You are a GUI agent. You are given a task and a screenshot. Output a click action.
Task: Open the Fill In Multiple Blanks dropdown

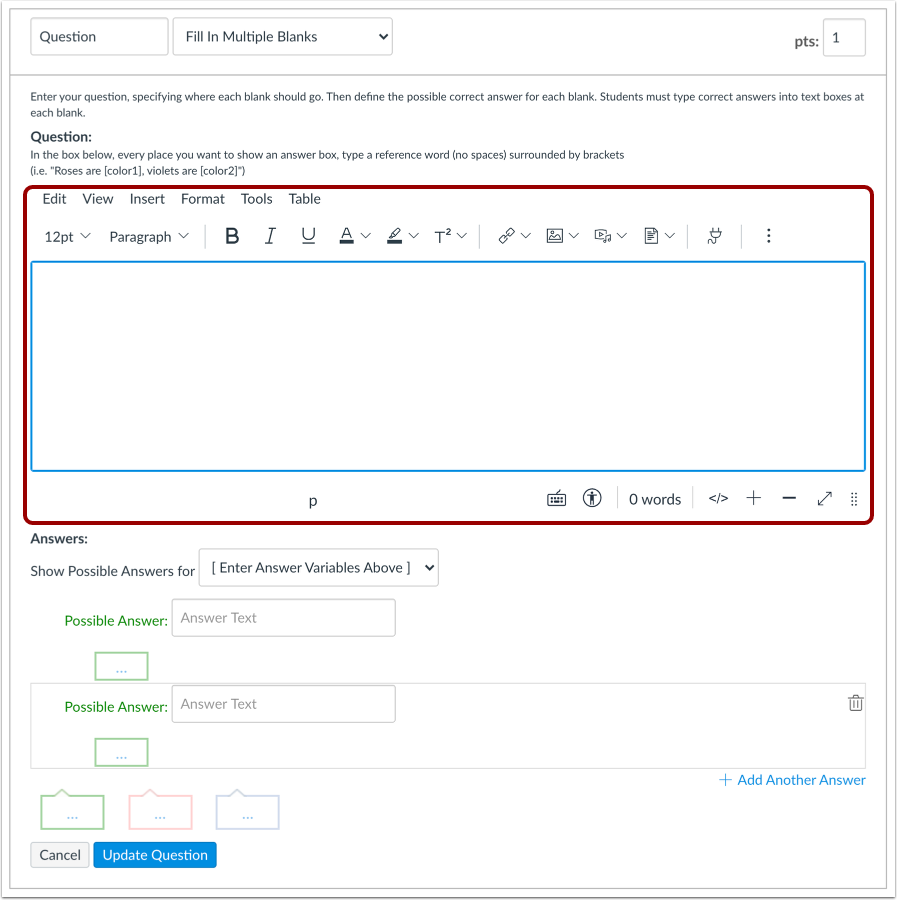[282, 36]
